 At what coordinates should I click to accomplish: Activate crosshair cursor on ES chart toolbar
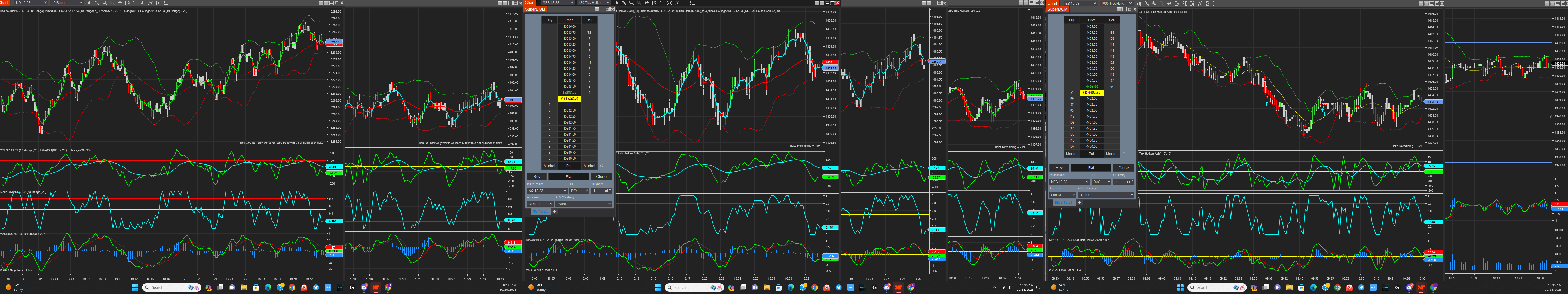pyautogui.click(x=1169, y=4)
